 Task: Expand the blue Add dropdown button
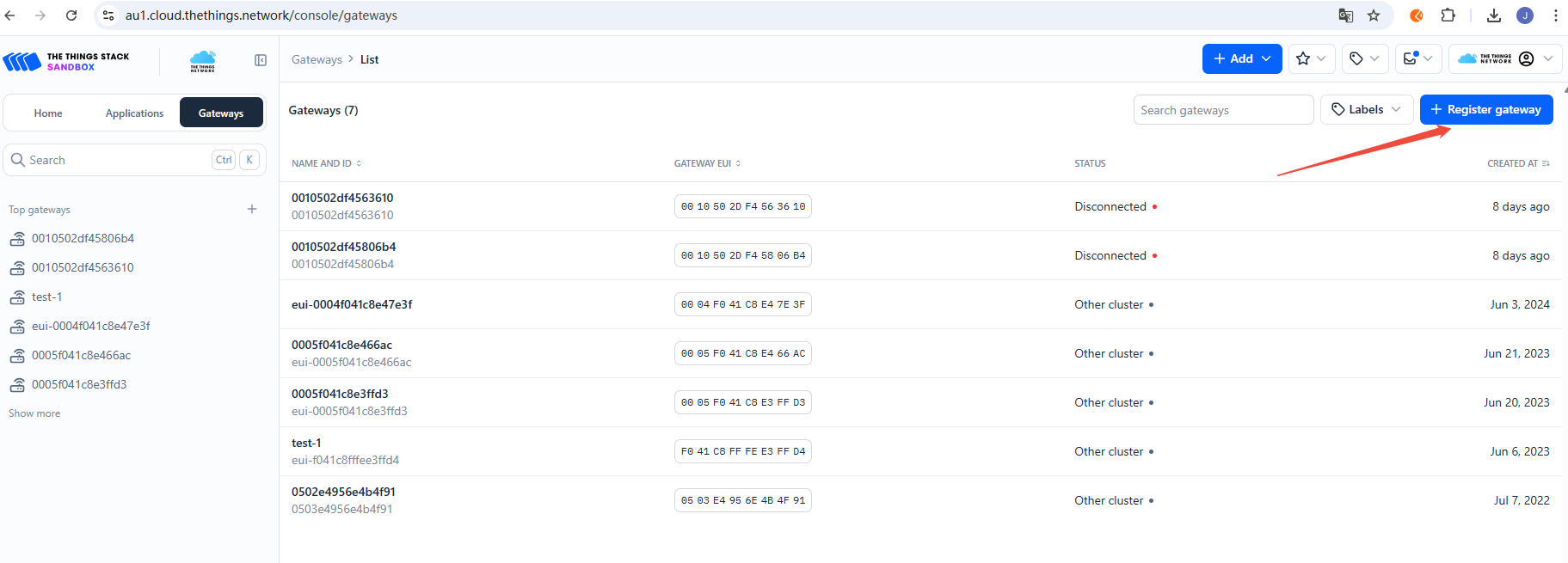(1241, 58)
